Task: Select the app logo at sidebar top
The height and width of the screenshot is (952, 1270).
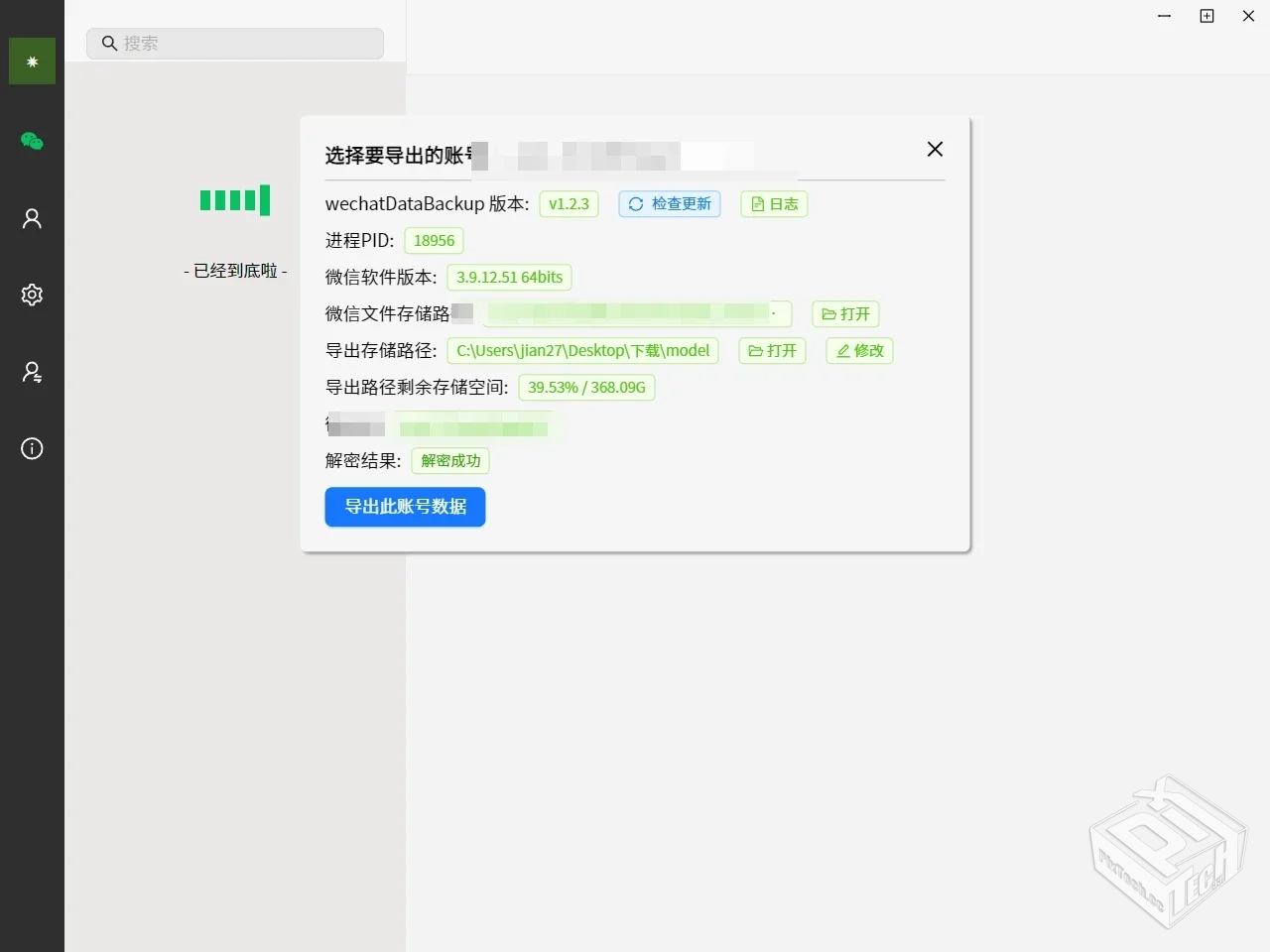Action: (32, 60)
